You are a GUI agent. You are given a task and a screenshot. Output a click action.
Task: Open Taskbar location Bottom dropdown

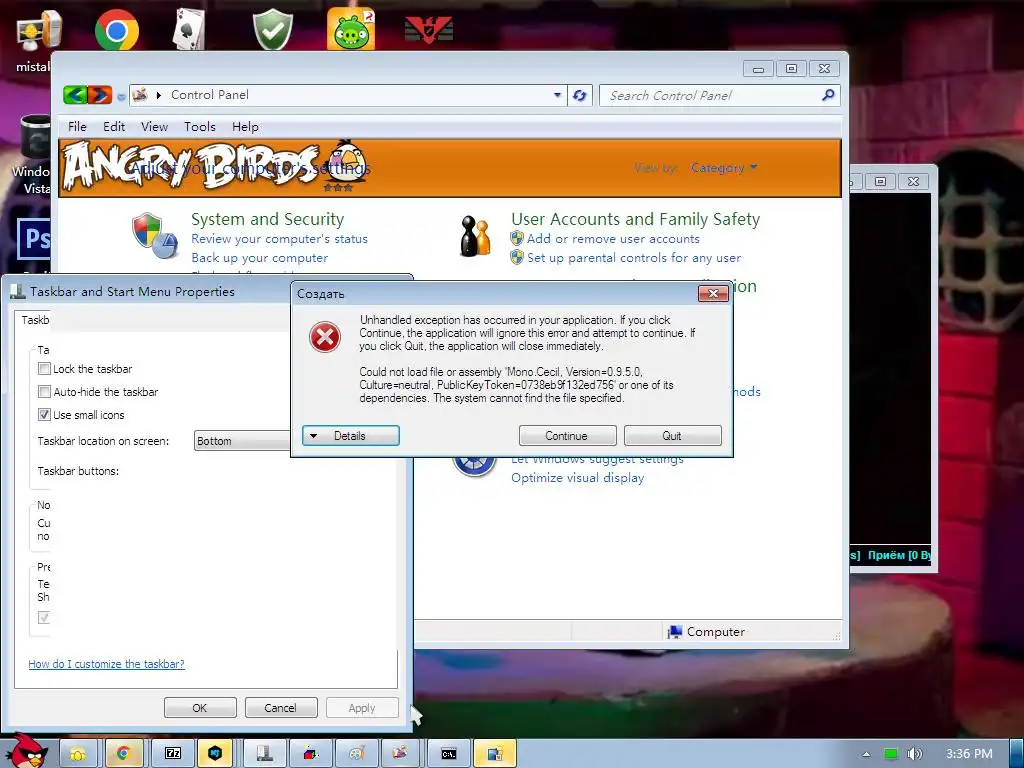coord(242,441)
